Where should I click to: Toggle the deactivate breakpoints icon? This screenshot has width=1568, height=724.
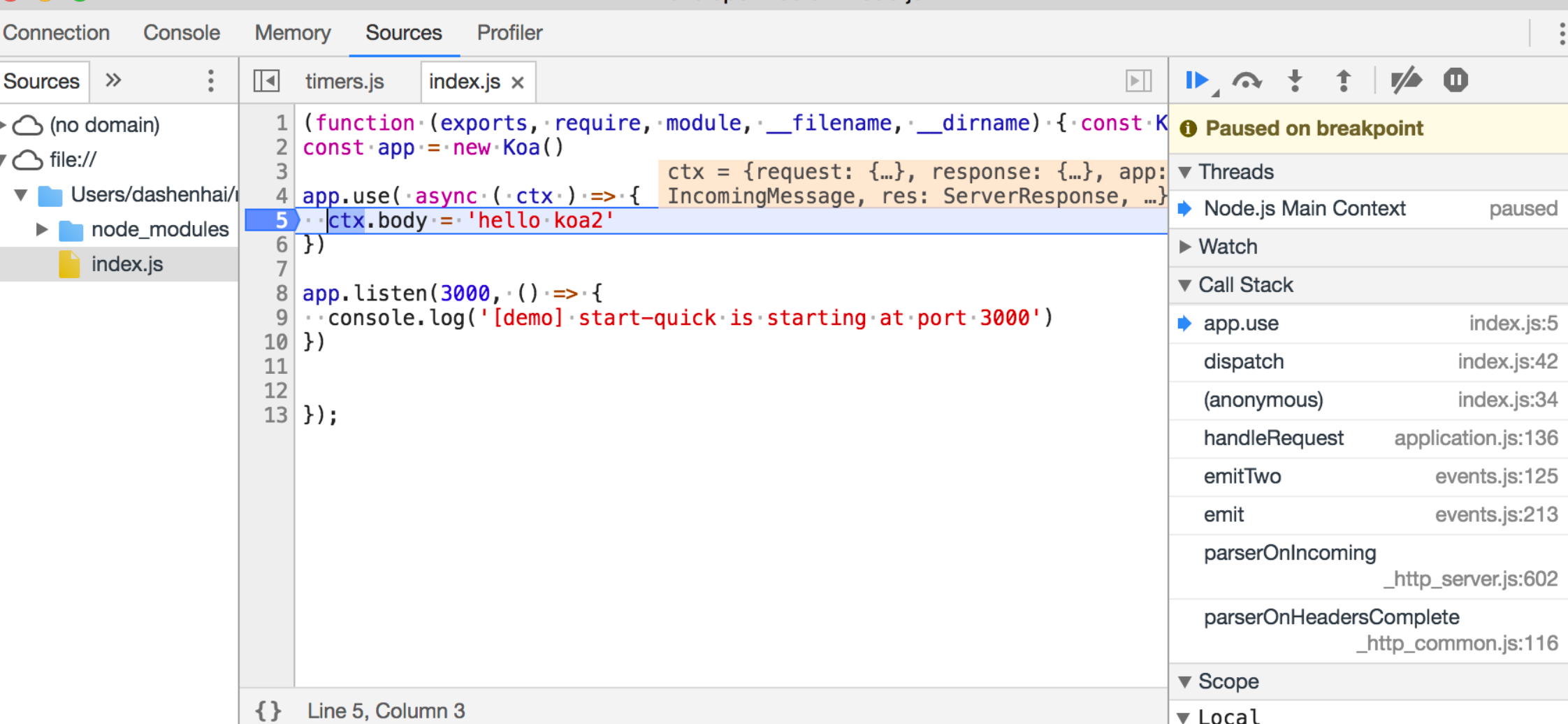(x=1406, y=81)
